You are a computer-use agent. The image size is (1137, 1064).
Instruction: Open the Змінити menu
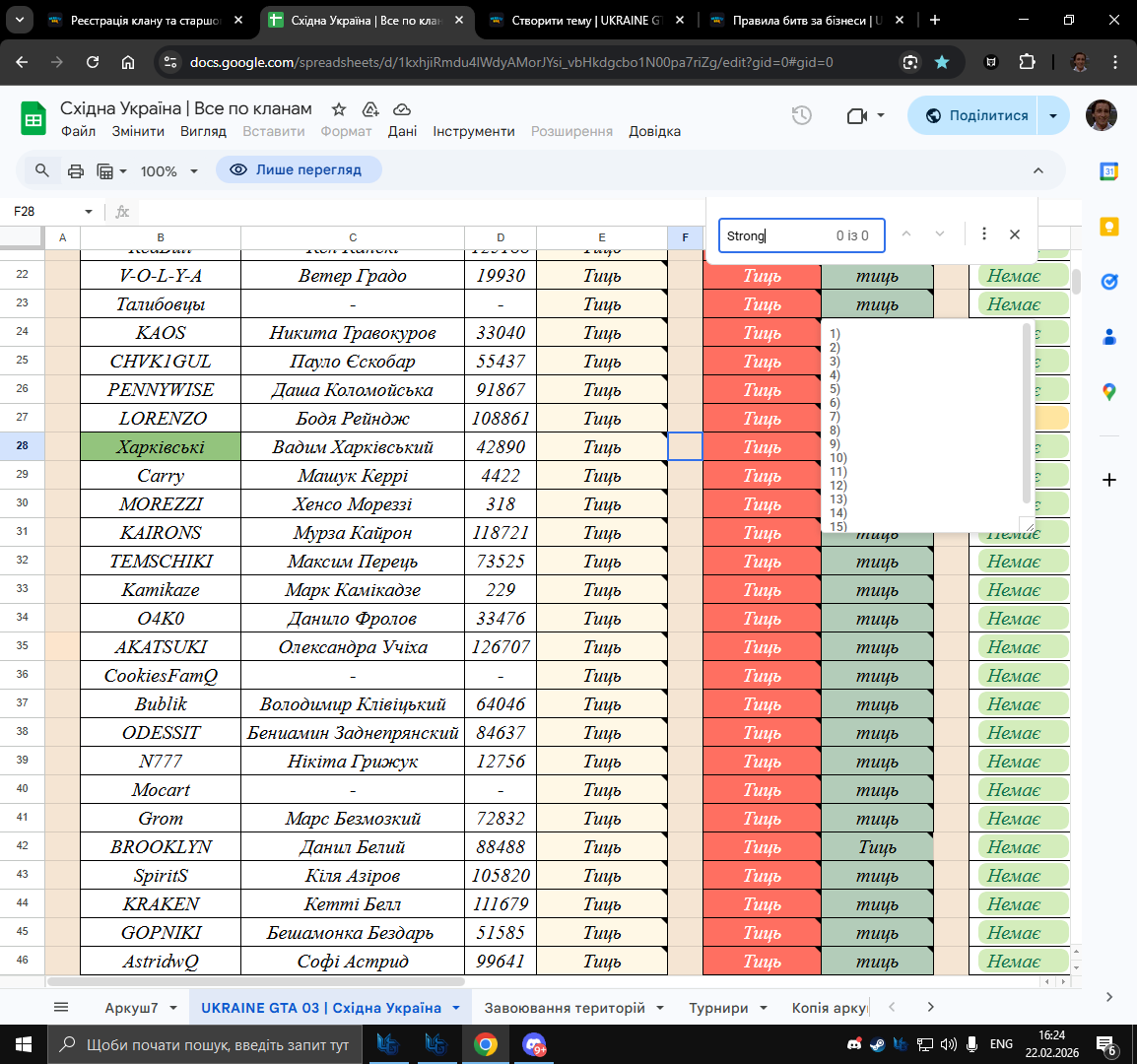click(x=138, y=131)
